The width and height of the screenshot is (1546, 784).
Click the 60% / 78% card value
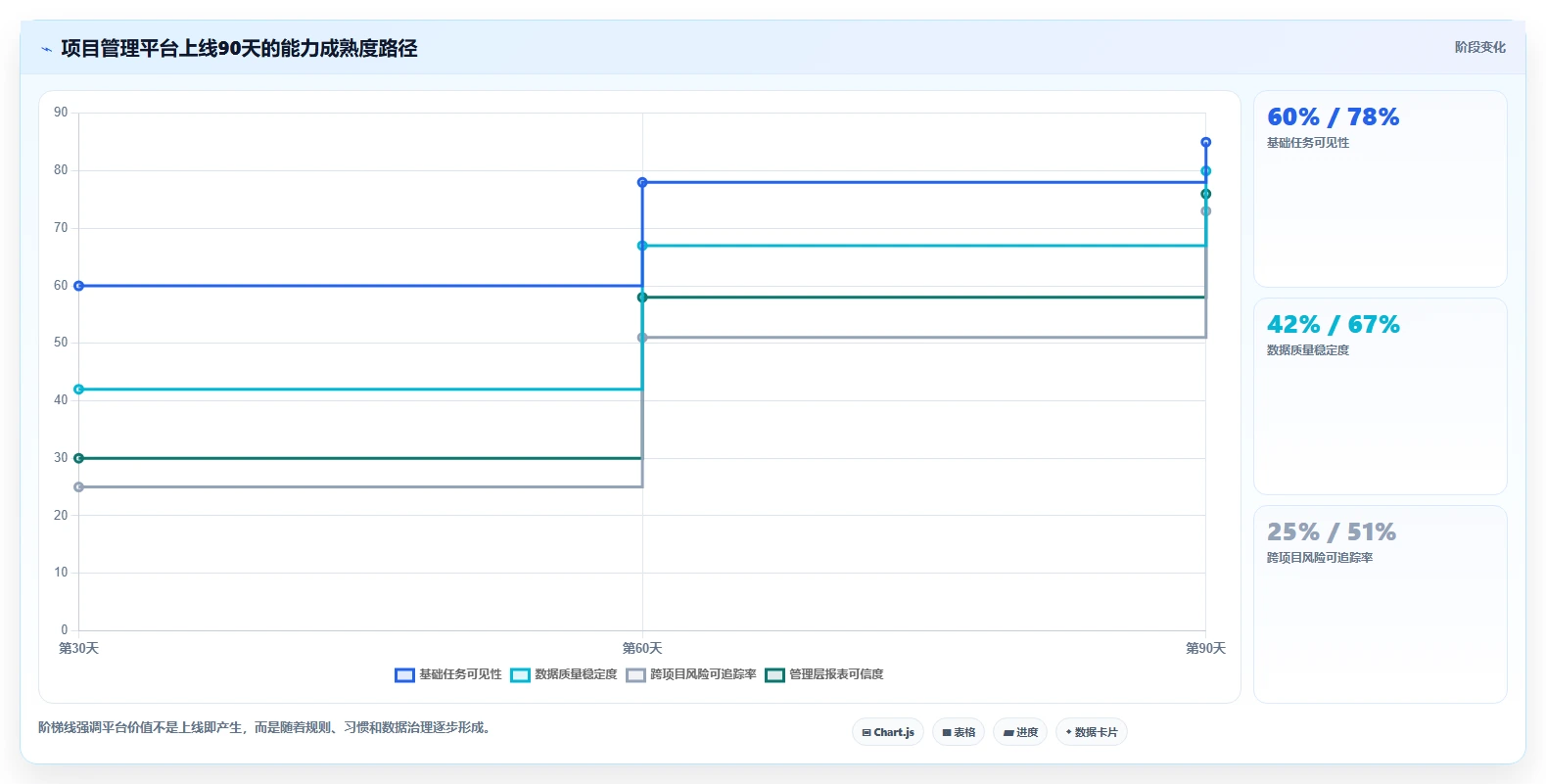pos(1333,117)
